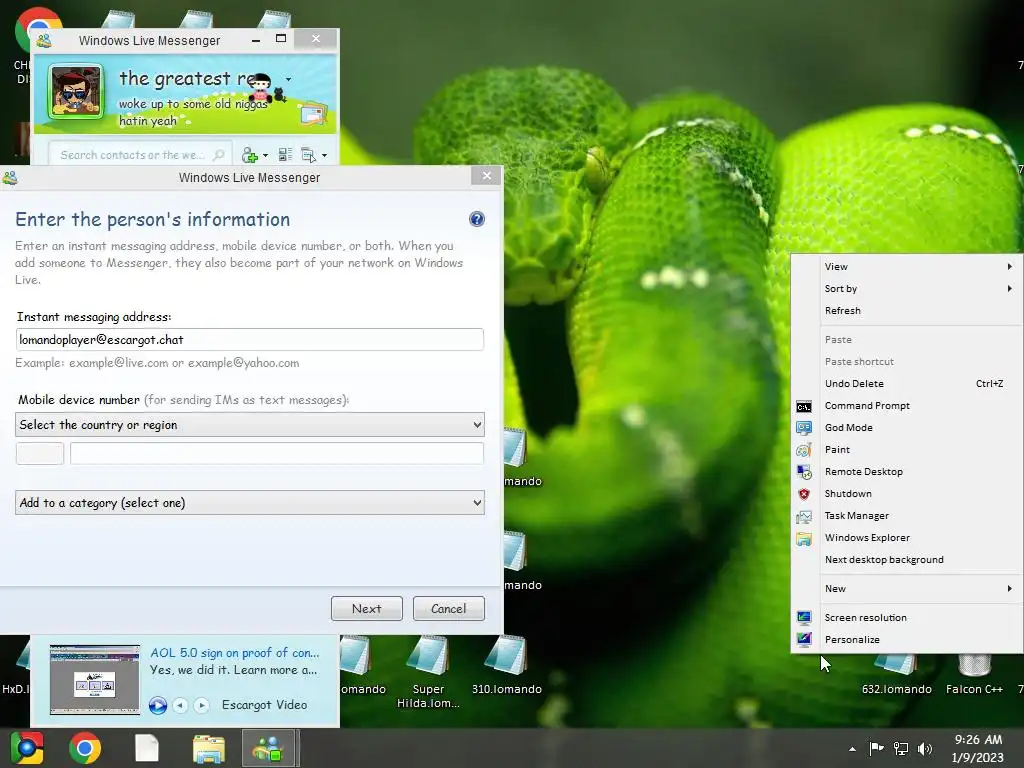Click the Remote Desktop menu icon

coord(804,472)
